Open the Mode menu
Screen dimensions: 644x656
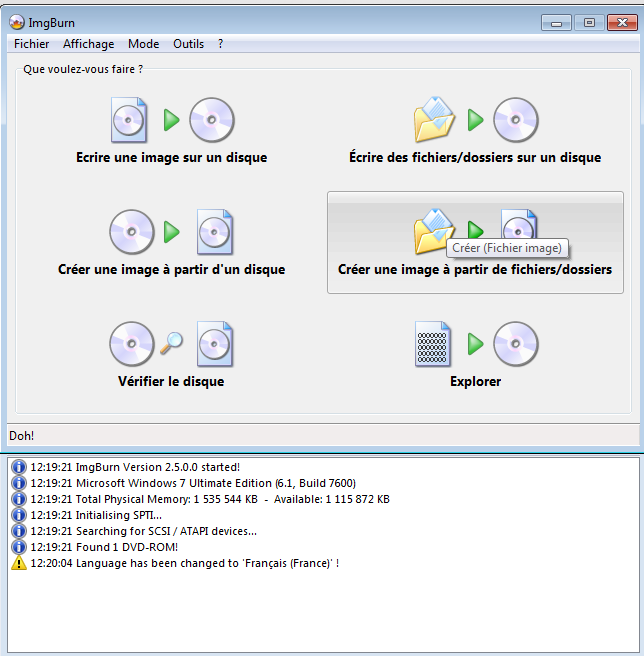pos(144,44)
